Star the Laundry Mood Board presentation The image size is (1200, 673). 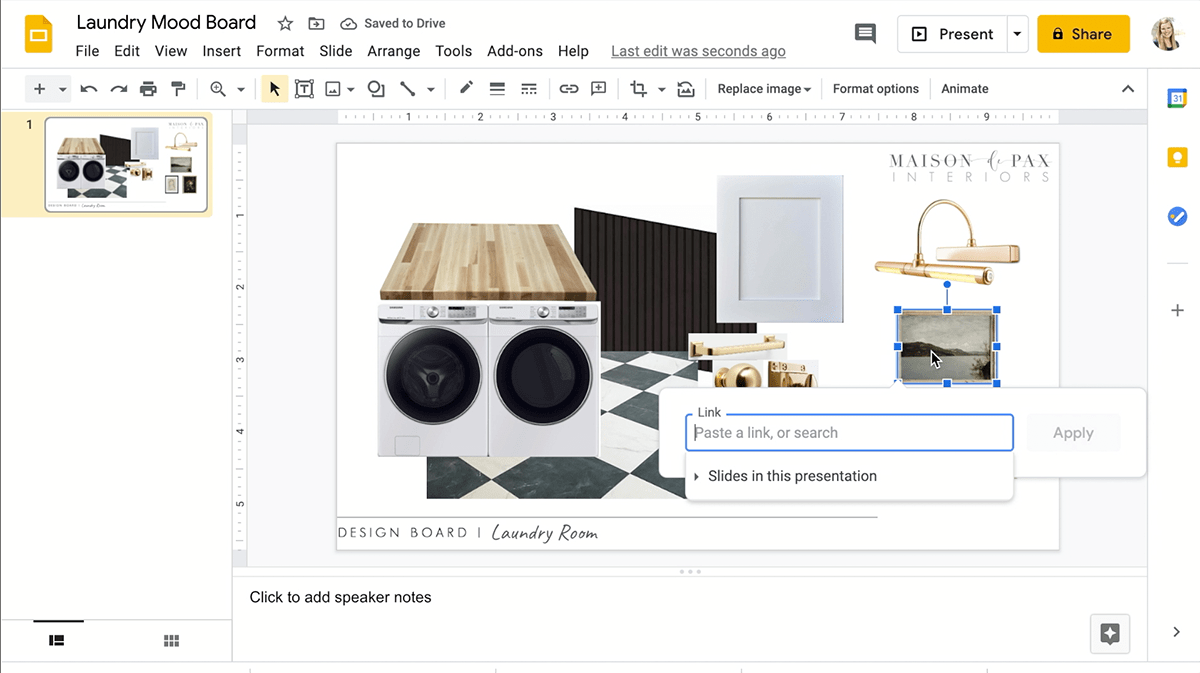click(285, 23)
